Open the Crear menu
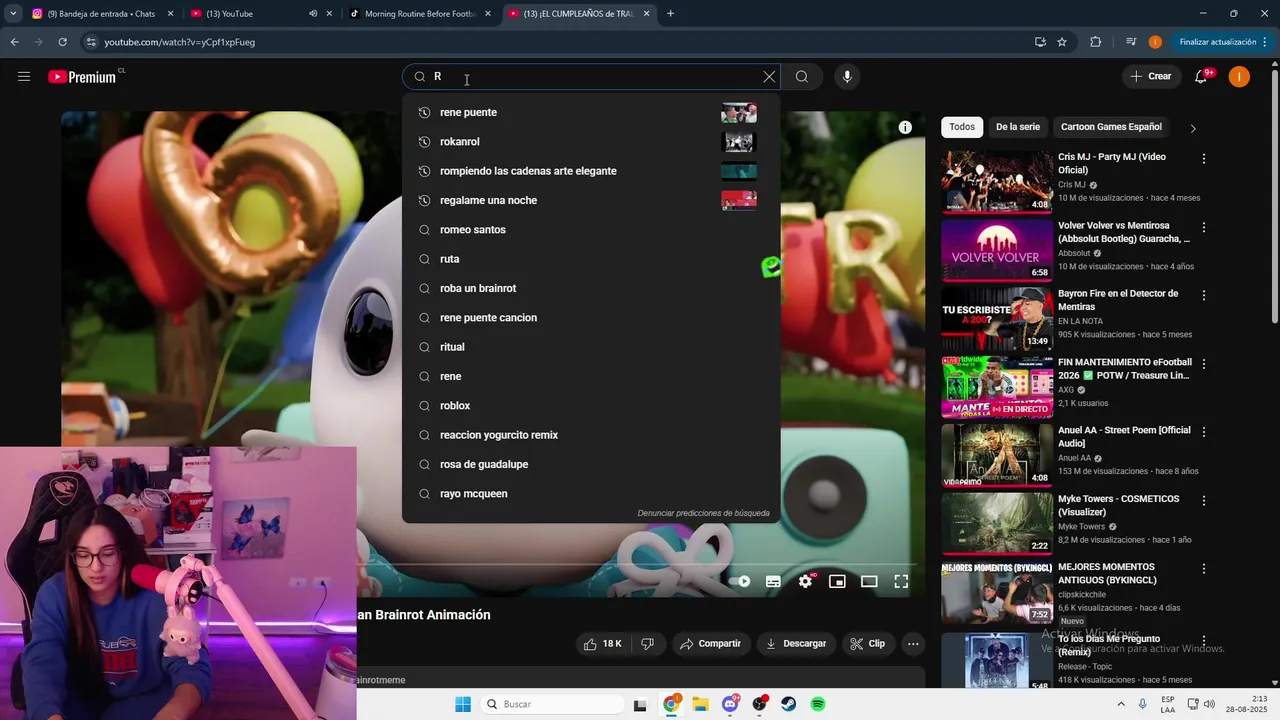 point(1151,76)
